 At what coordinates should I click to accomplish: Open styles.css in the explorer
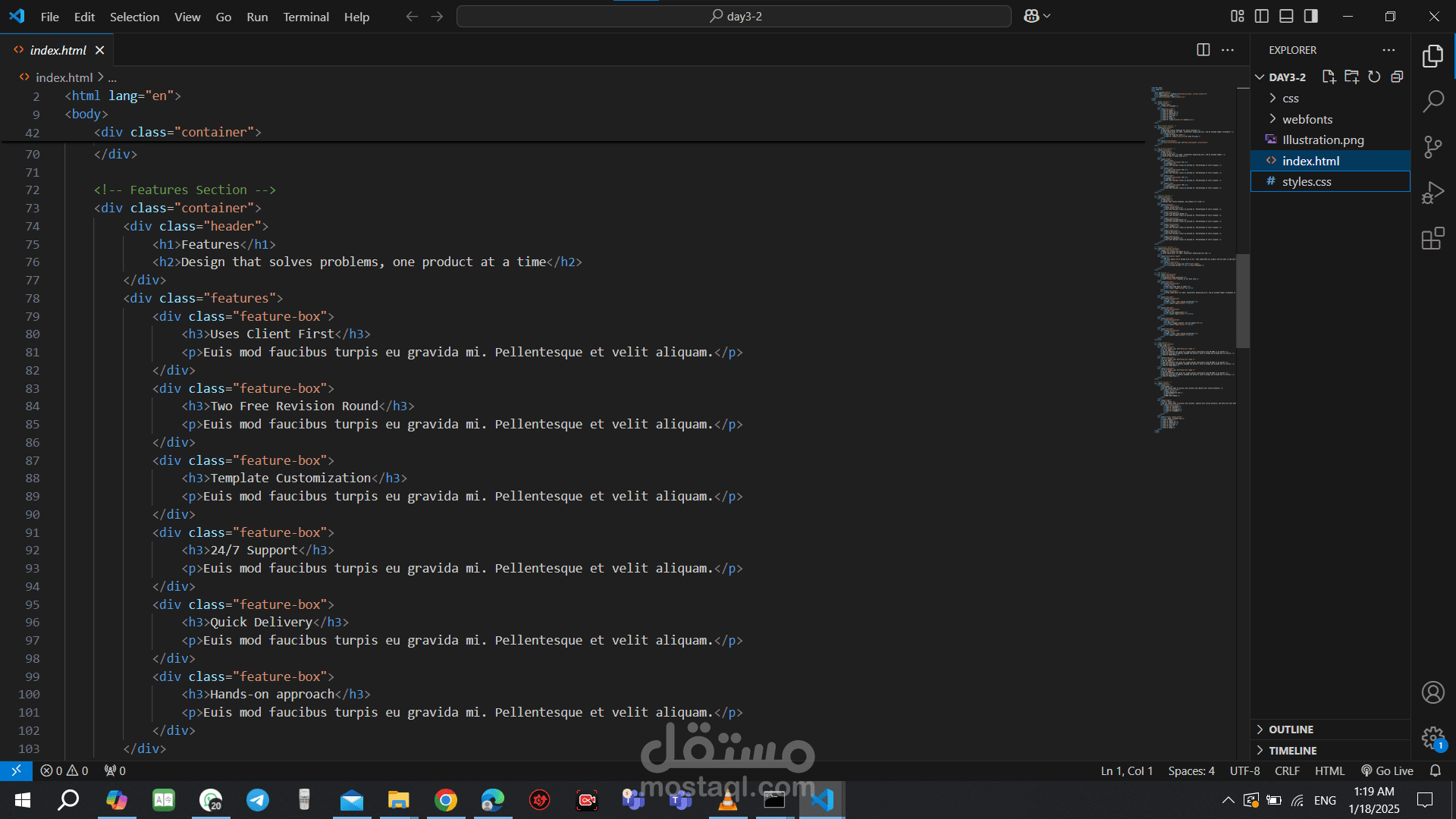point(1307,182)
